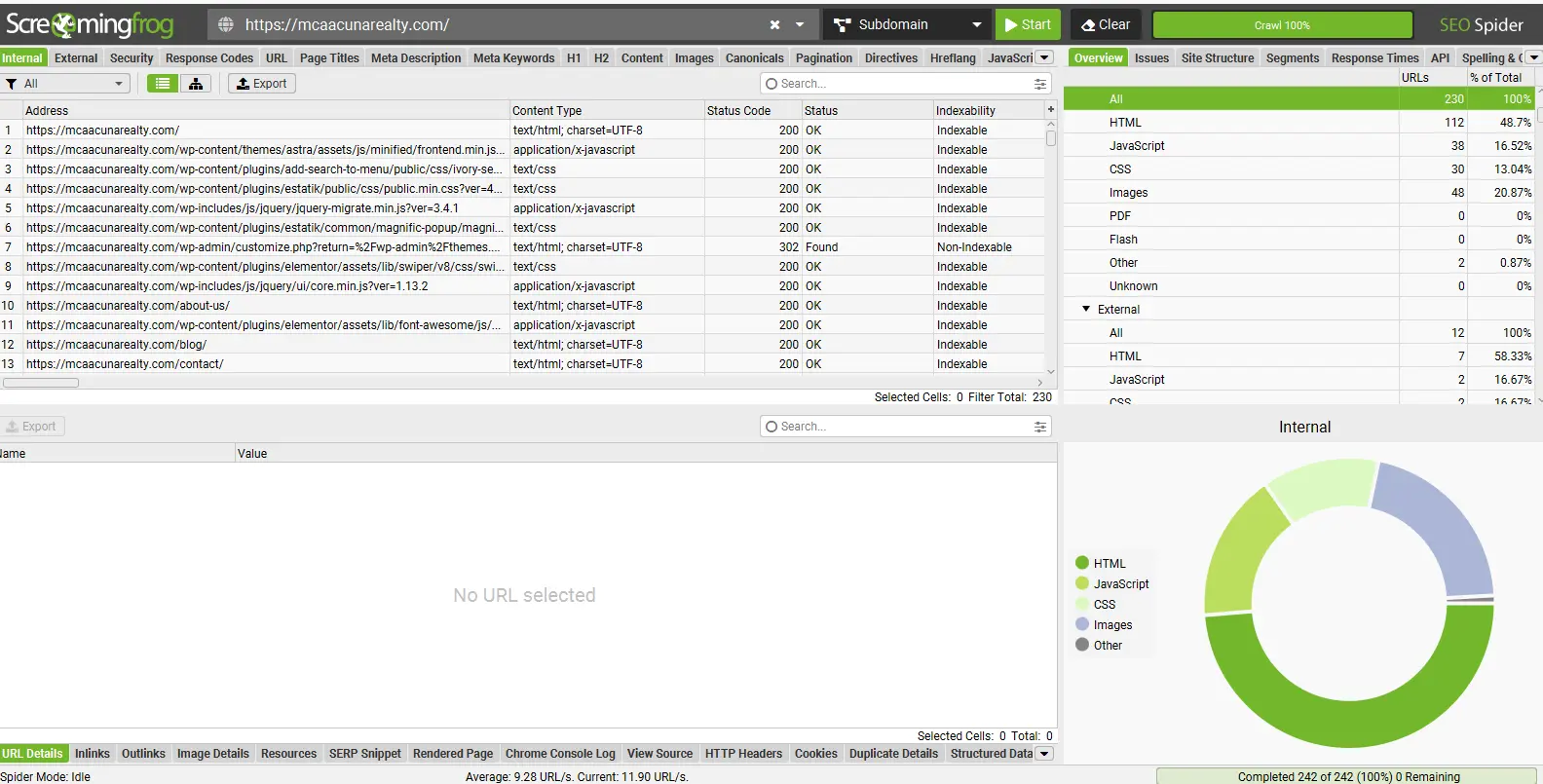This screenshot has height=784, width=1543.
Task: Switch to the SERP Snippet bottom tab
Action: click(x=365, y=754)
